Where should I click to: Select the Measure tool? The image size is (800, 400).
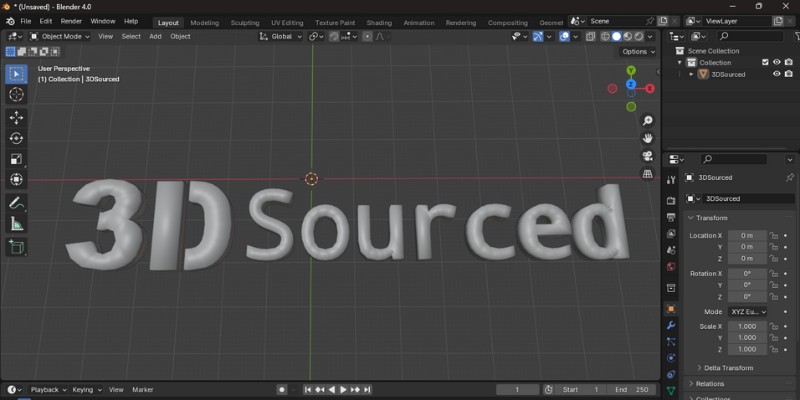pos(16,223)
